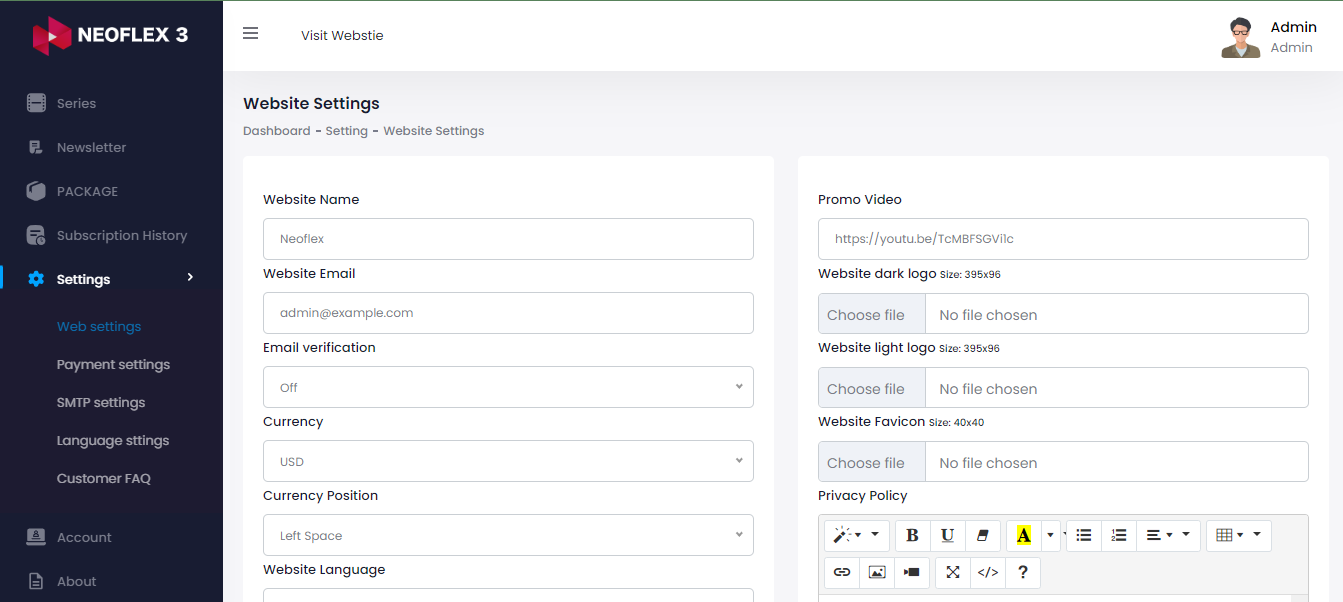This screenshot has height=602, width=1343.
Task: Open the code view with the </> icon
Action: tap(988, 572)
